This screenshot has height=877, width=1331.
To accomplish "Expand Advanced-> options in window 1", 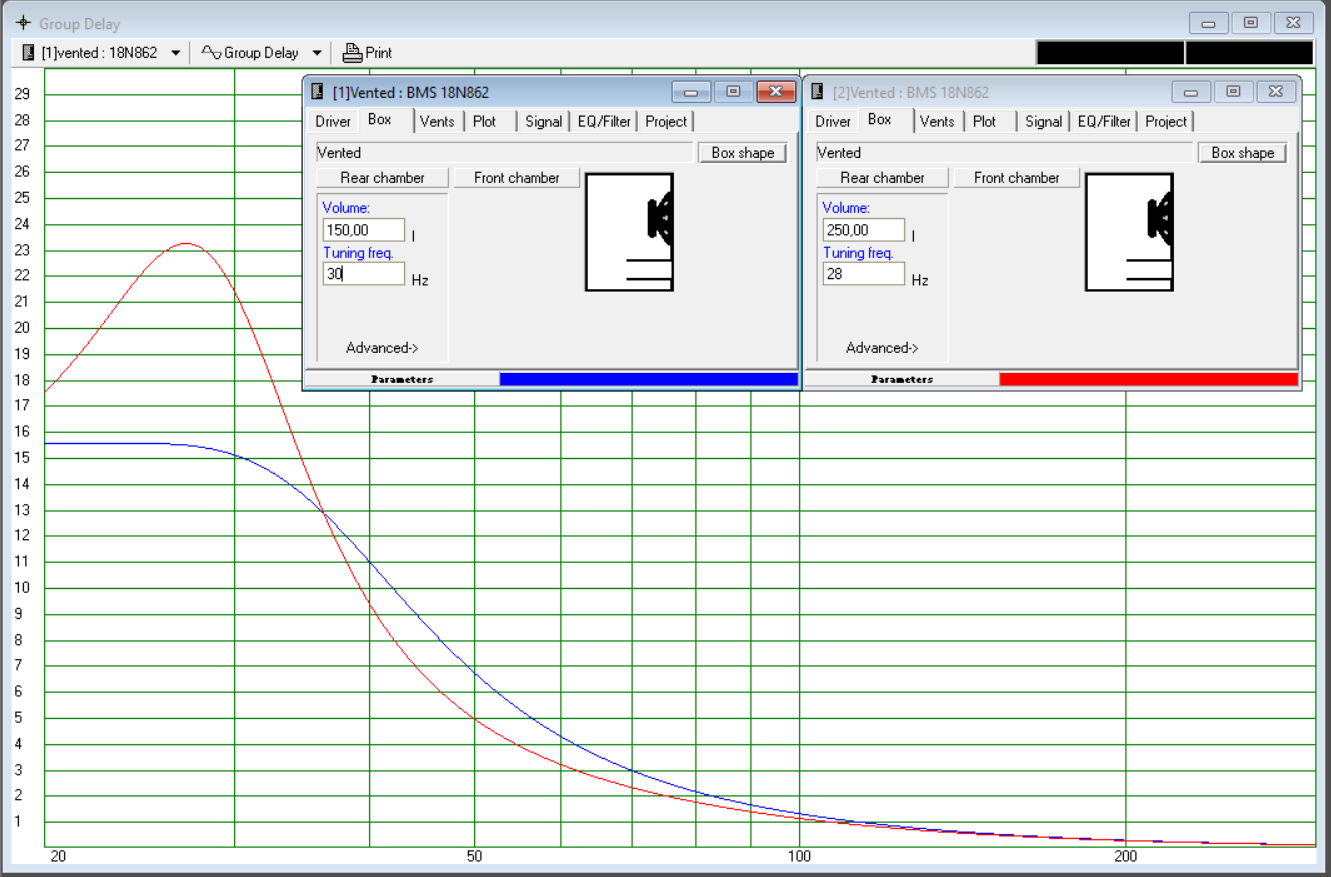I will [382, 348].
